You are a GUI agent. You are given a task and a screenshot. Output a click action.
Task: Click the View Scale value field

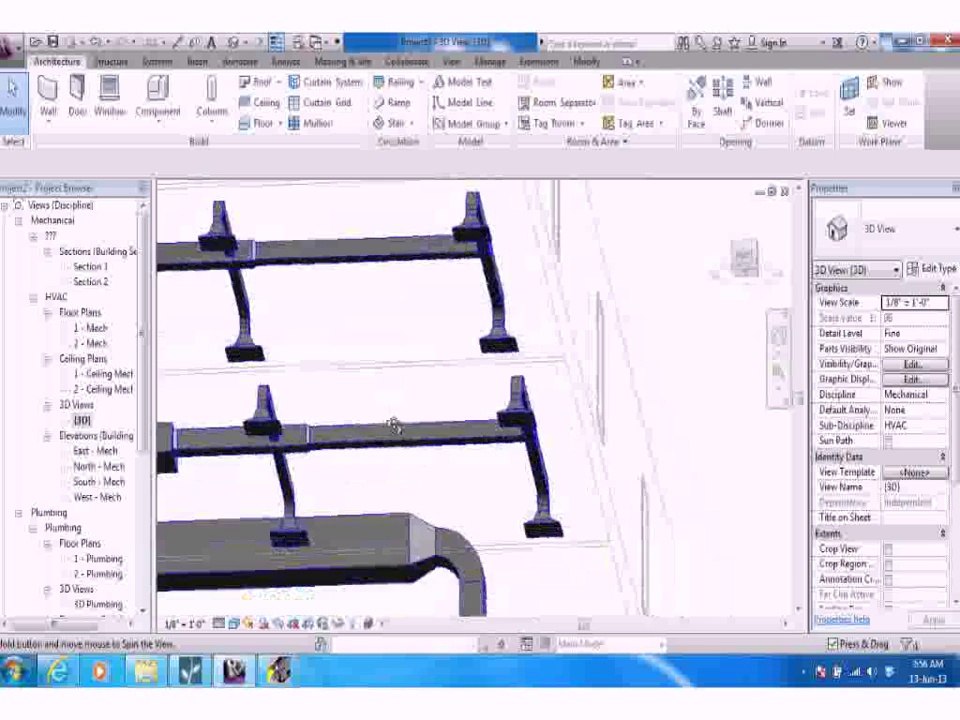pyautogui.click(x=915, y=302)
